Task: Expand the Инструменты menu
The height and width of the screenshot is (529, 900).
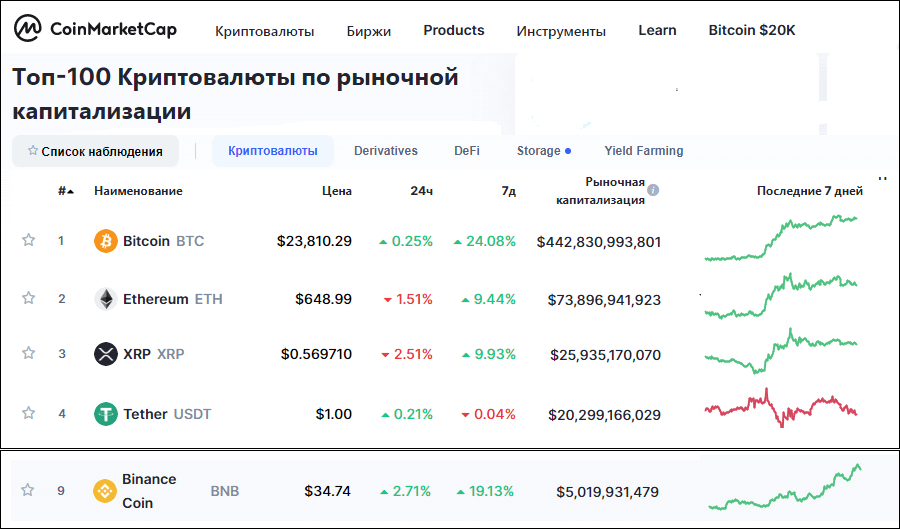Action: 561,31
